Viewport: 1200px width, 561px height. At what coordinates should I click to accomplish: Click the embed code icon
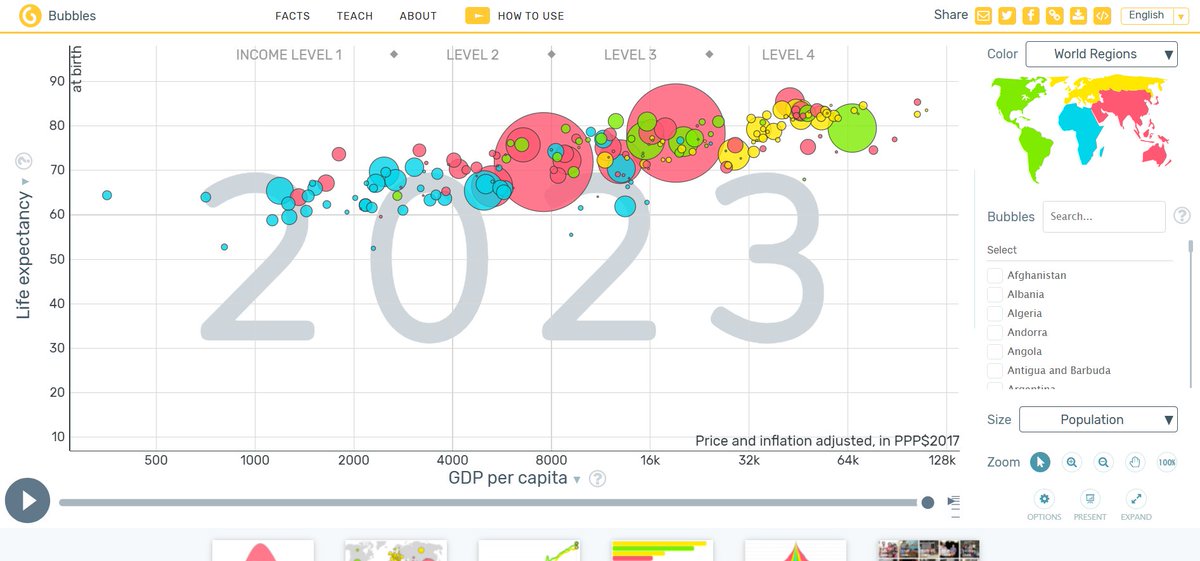1102,15
